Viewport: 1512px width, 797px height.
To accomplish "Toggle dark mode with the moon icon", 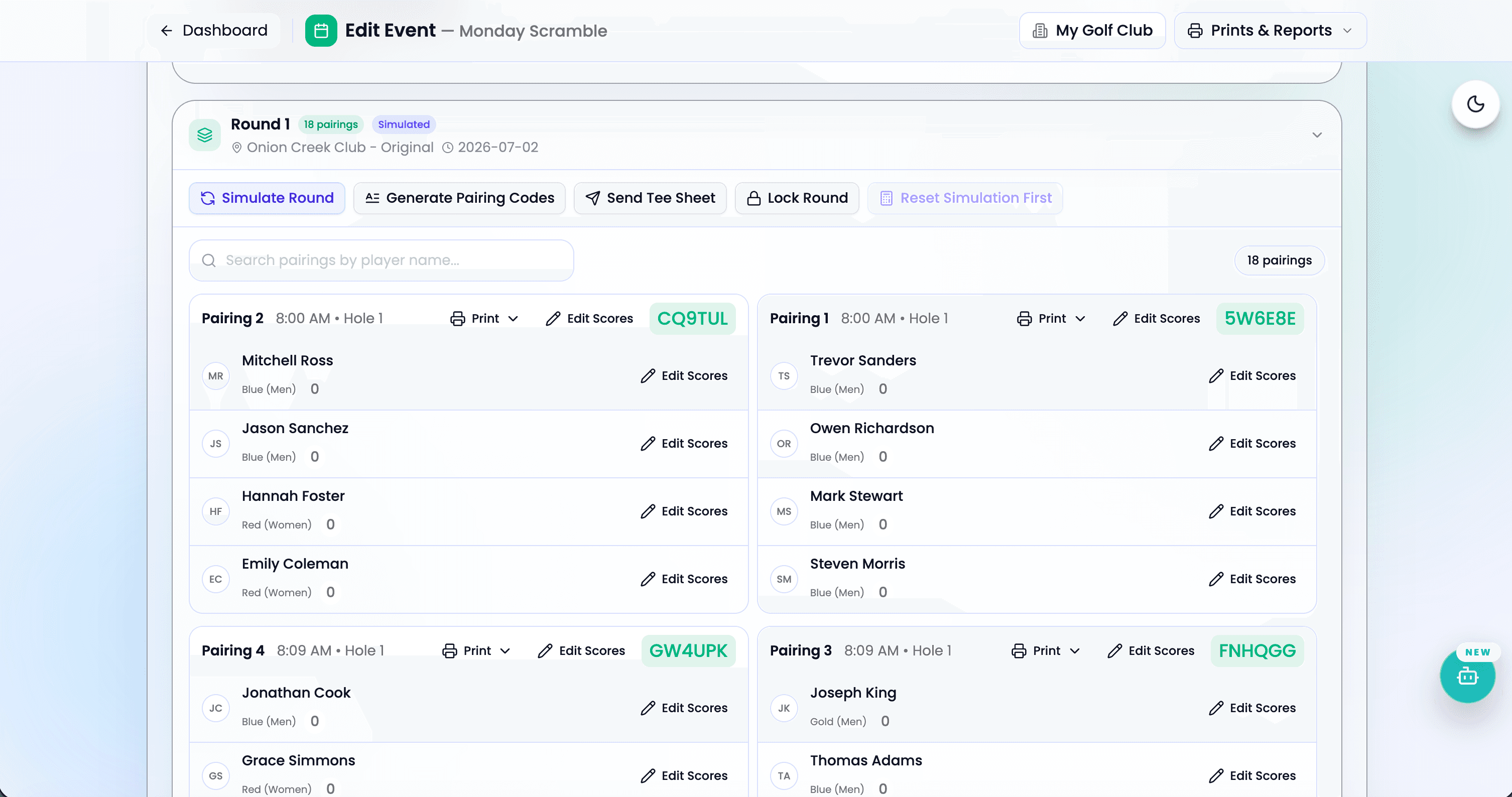I will (x=1476, y=104).
